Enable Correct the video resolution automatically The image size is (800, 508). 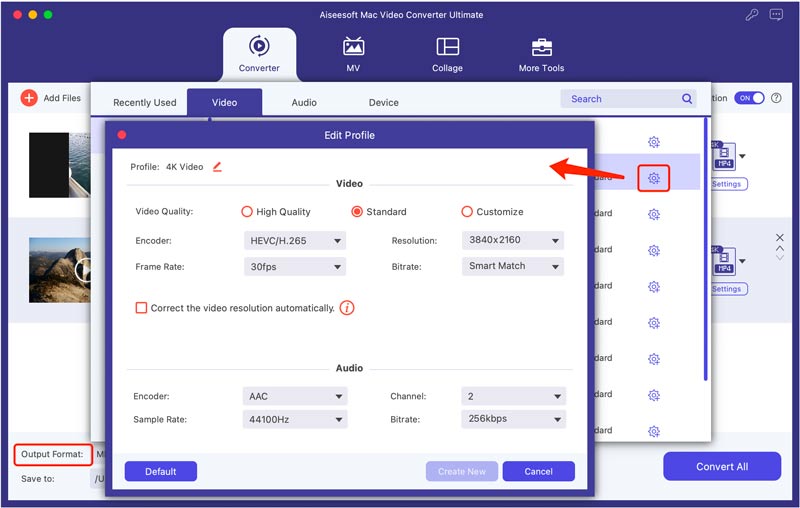pos(142,308)
